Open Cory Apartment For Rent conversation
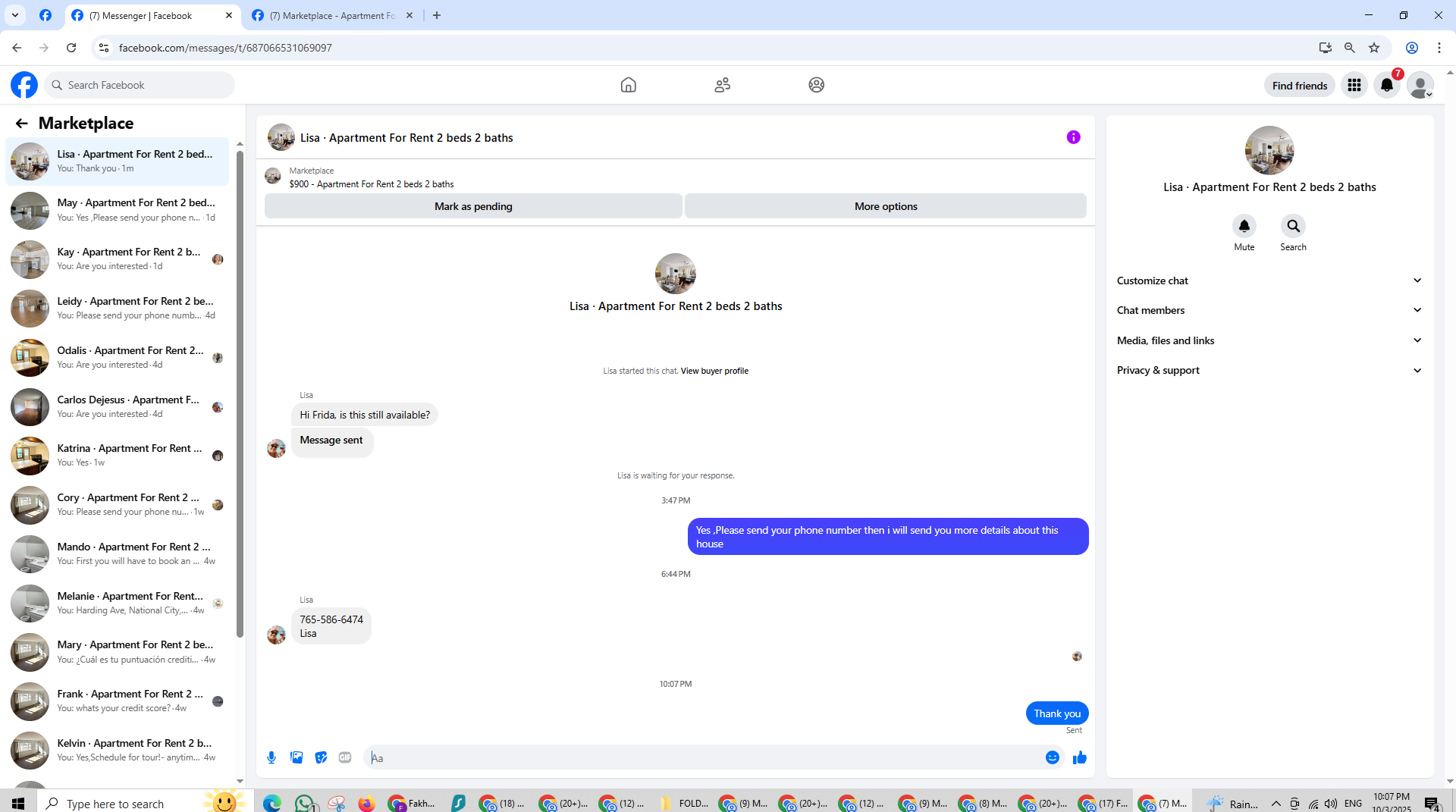Viewport: 1456px width, 812px height. [x=118, y=505]
